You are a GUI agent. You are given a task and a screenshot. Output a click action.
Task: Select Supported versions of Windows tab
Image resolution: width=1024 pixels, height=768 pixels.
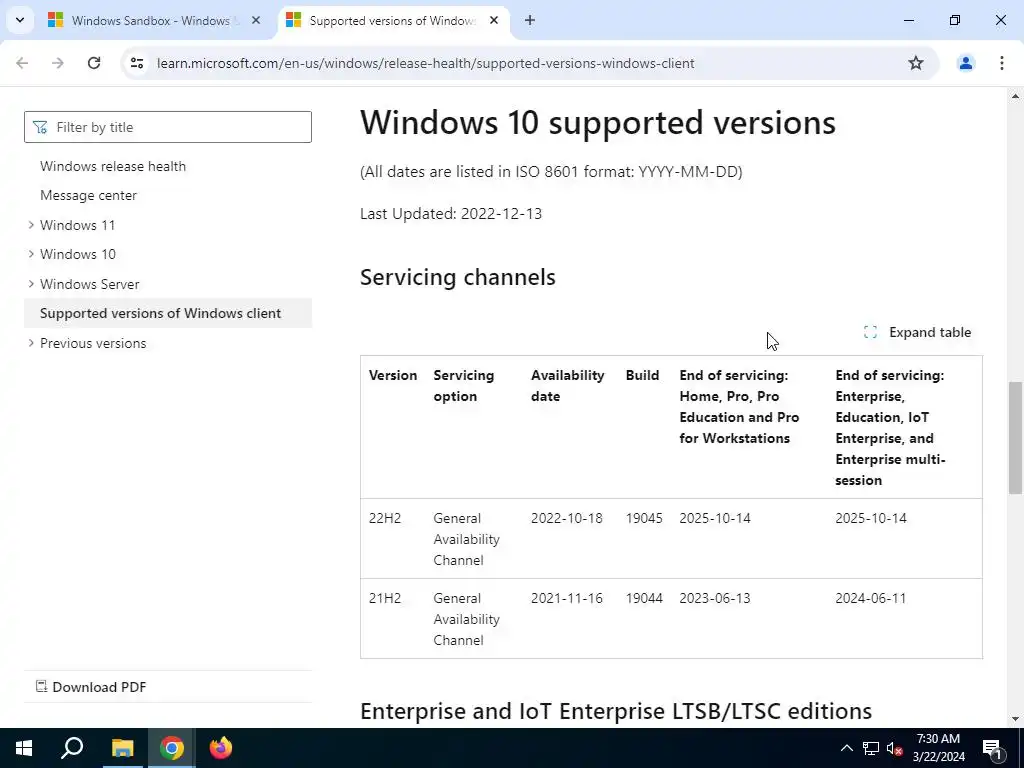[x=393, y=20]
